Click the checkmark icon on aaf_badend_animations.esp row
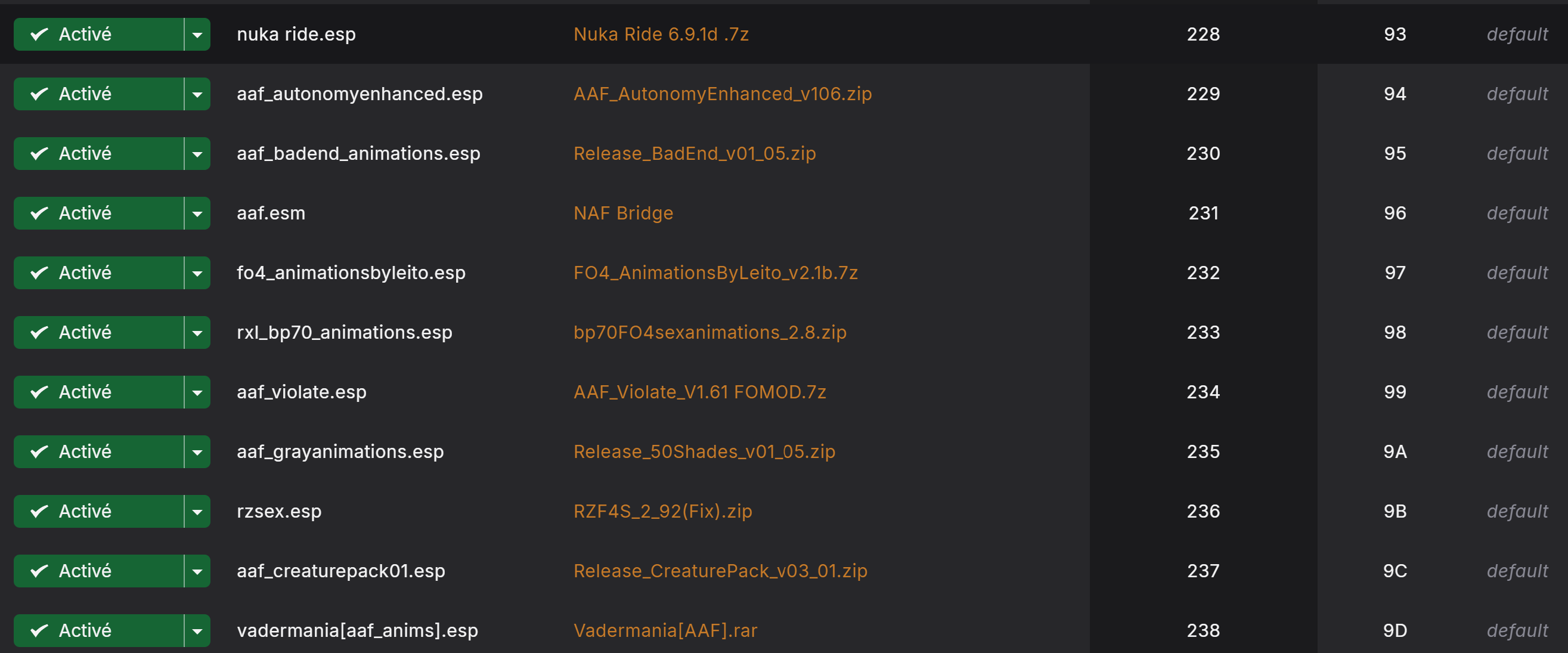 click(x=39, y=153)
